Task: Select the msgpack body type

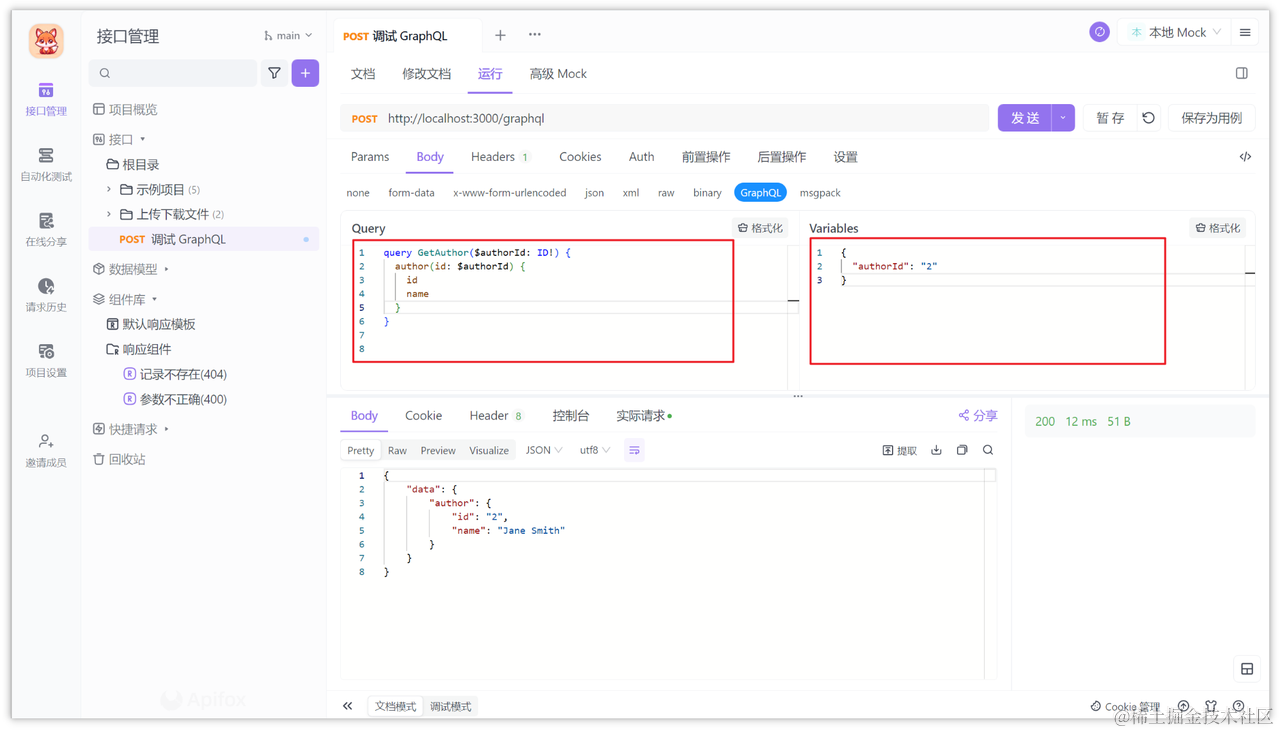Action: pyautogui.click(x=820, y=193)
